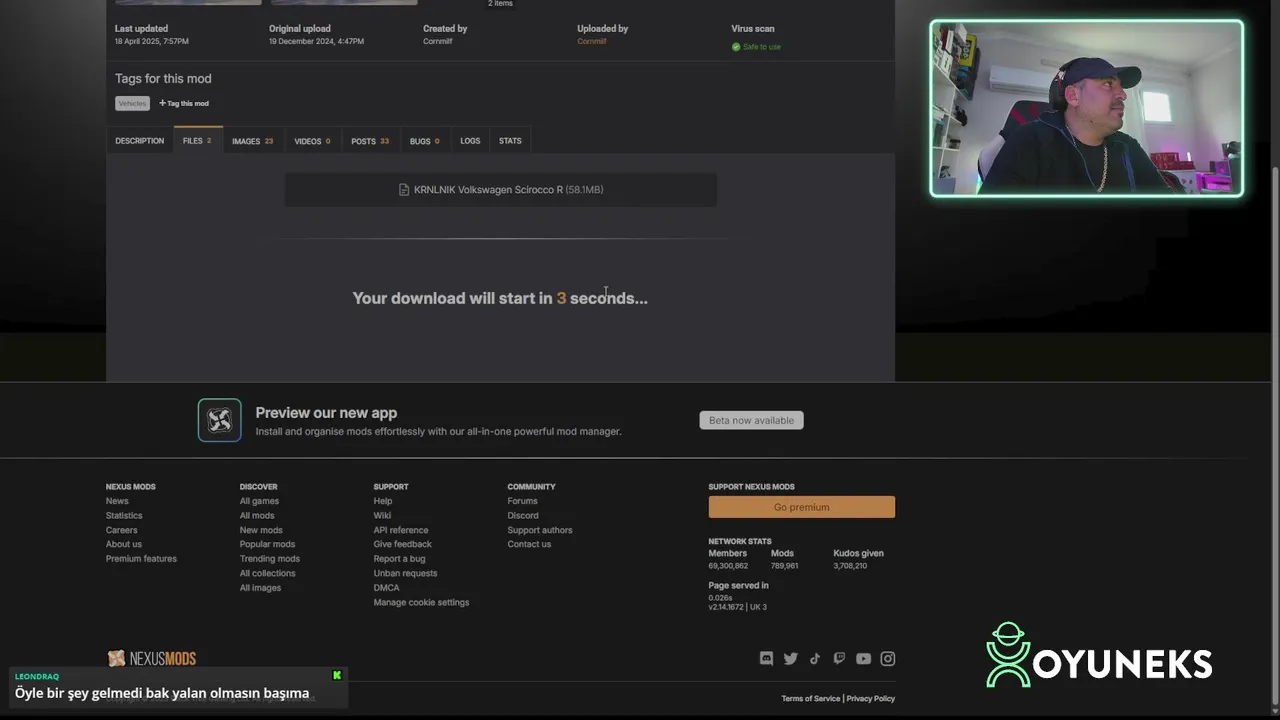Open the Bugs tab
Screen dimensions: 1280x720
coord(424,141)
